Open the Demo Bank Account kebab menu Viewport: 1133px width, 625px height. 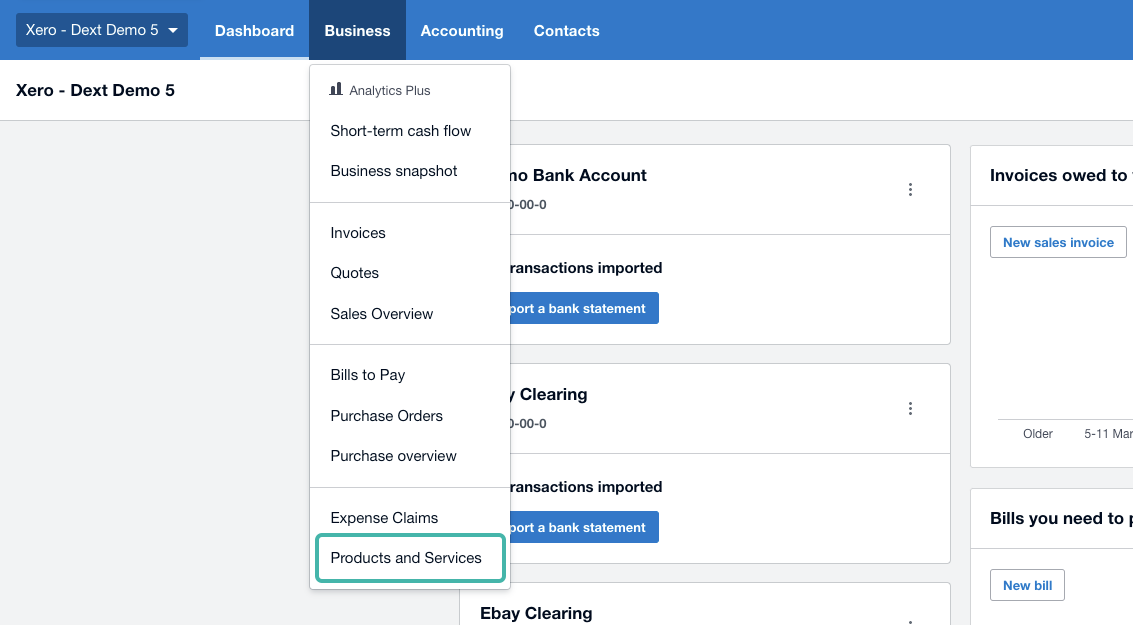910,190
